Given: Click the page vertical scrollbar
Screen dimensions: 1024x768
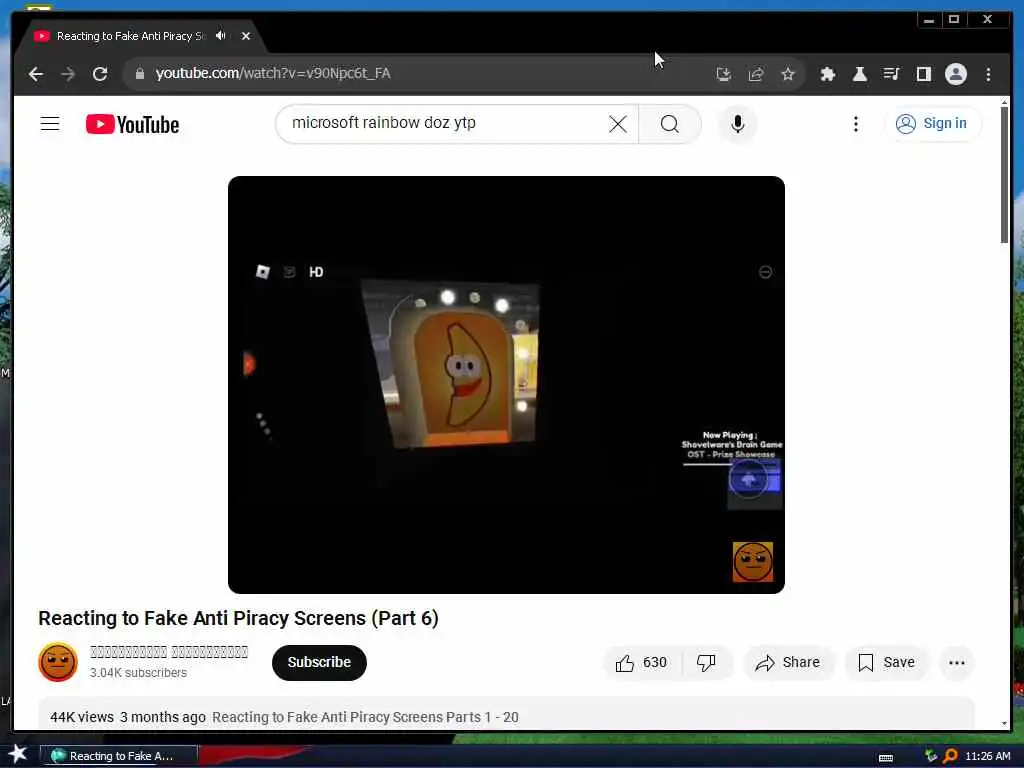Looking at the screenshot, I should [x=1004, y=176].
